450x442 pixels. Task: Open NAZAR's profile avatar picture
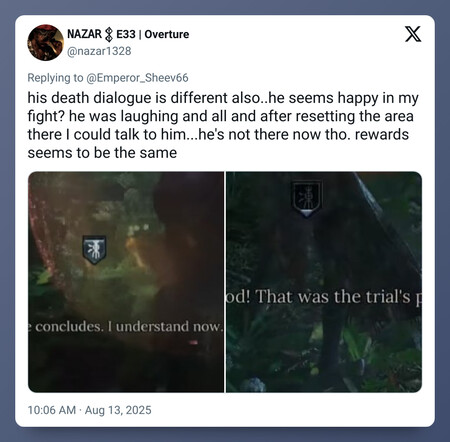(45, 42)
